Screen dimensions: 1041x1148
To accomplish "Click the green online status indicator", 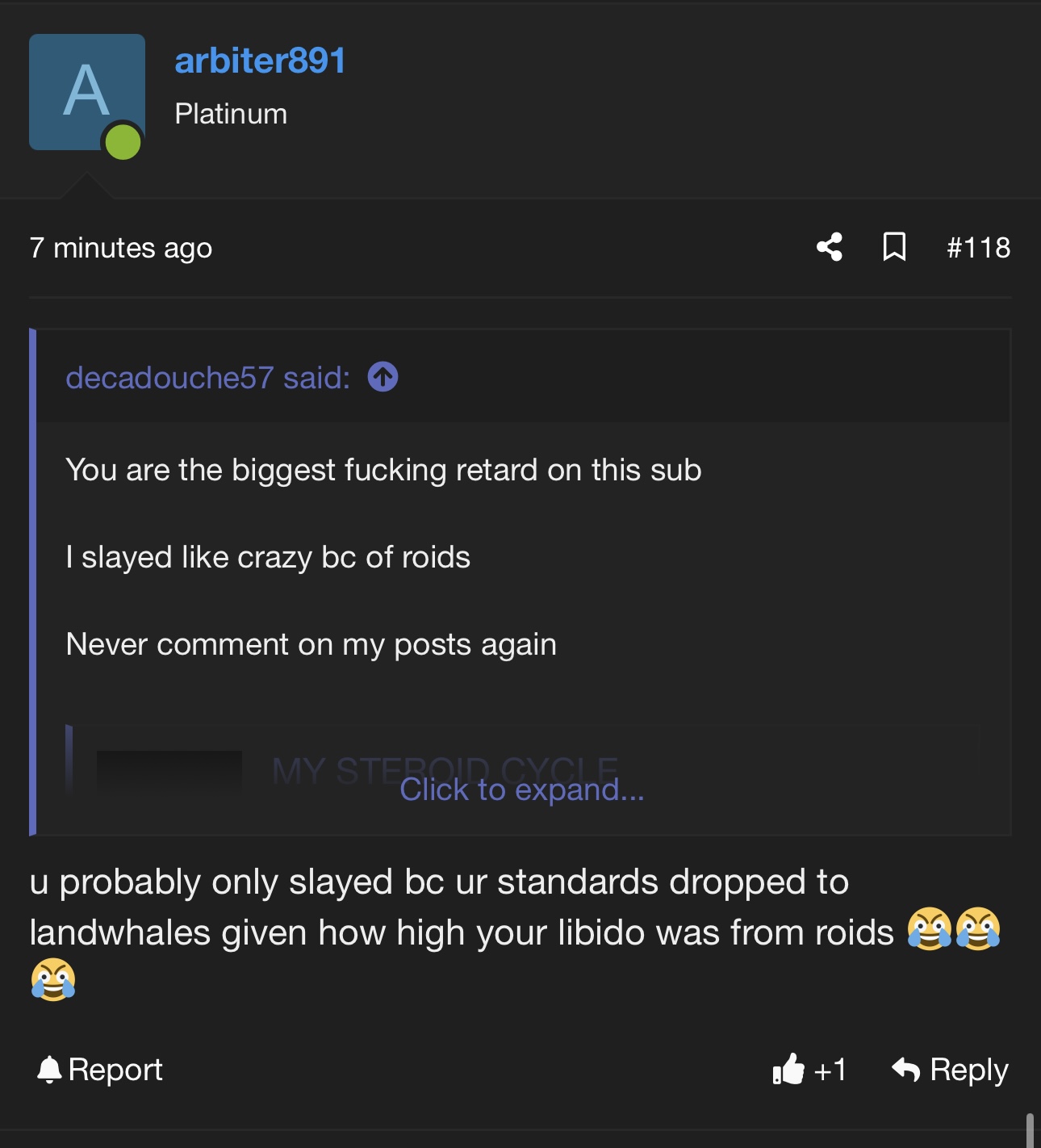I will pos(123,142).
